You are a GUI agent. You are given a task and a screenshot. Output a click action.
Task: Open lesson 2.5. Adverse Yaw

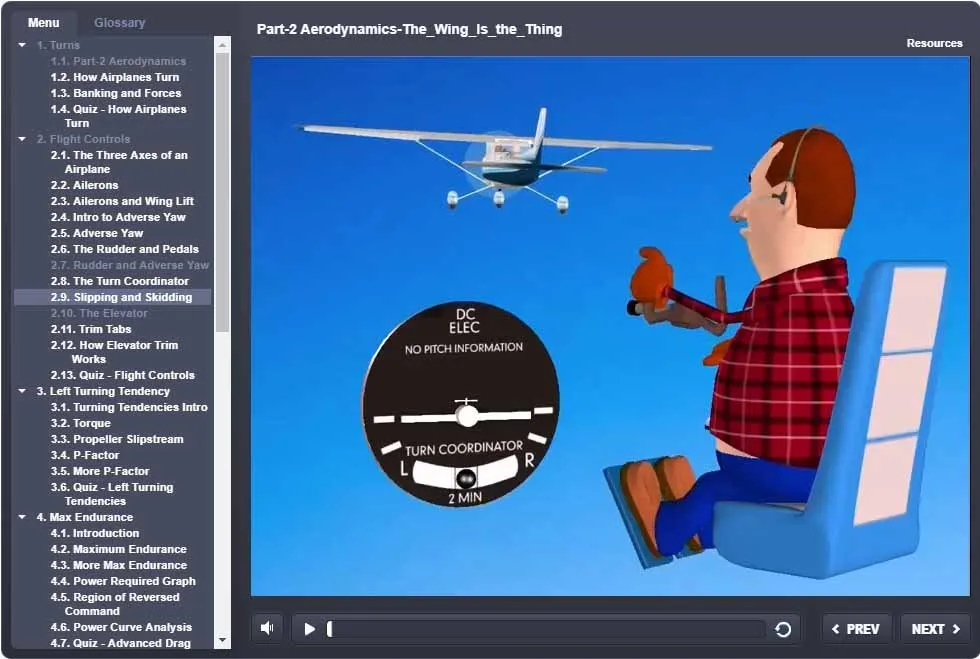pos(97,233)
